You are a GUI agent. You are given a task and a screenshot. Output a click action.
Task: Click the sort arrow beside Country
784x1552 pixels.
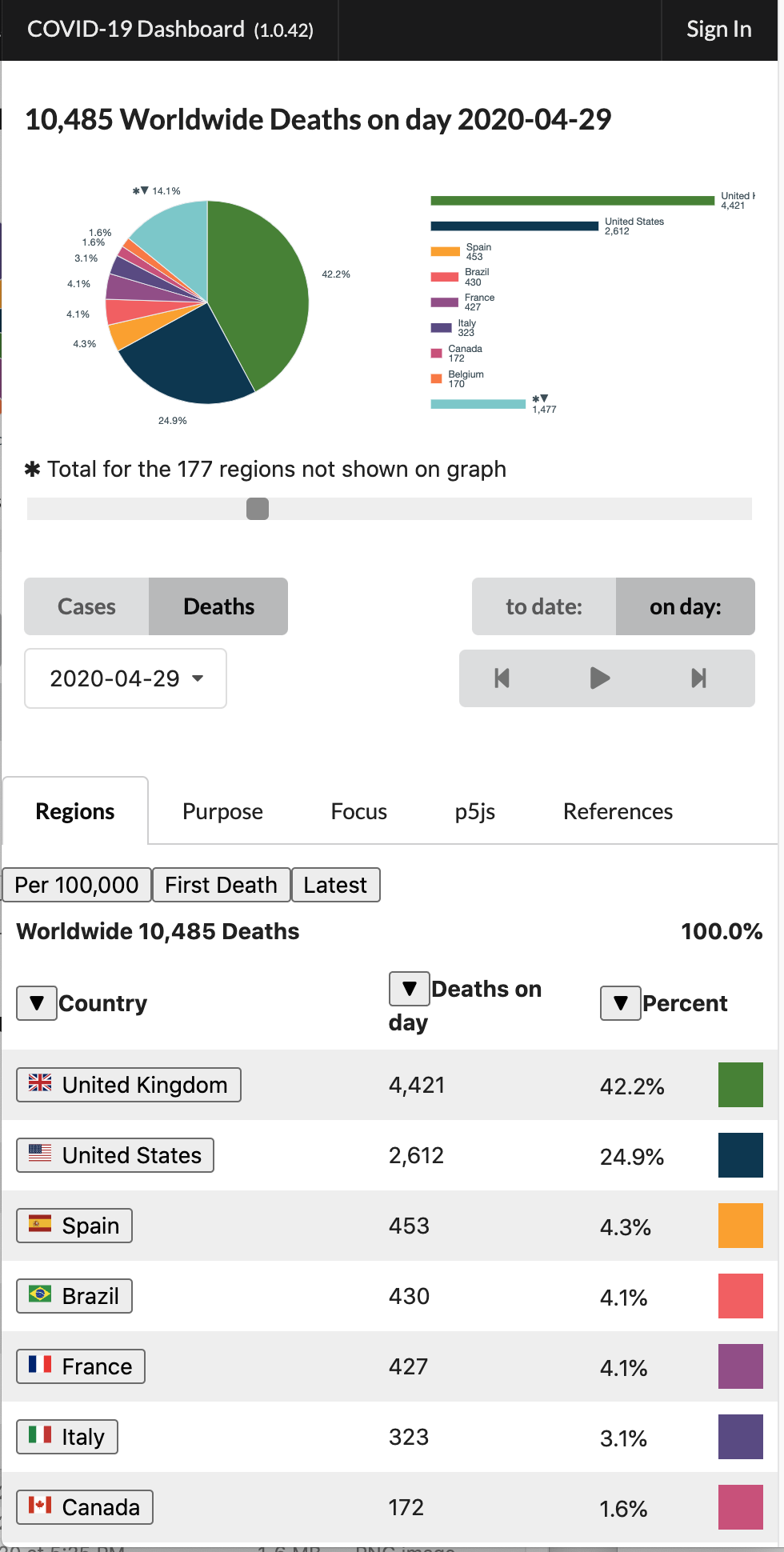point(37,1002)
